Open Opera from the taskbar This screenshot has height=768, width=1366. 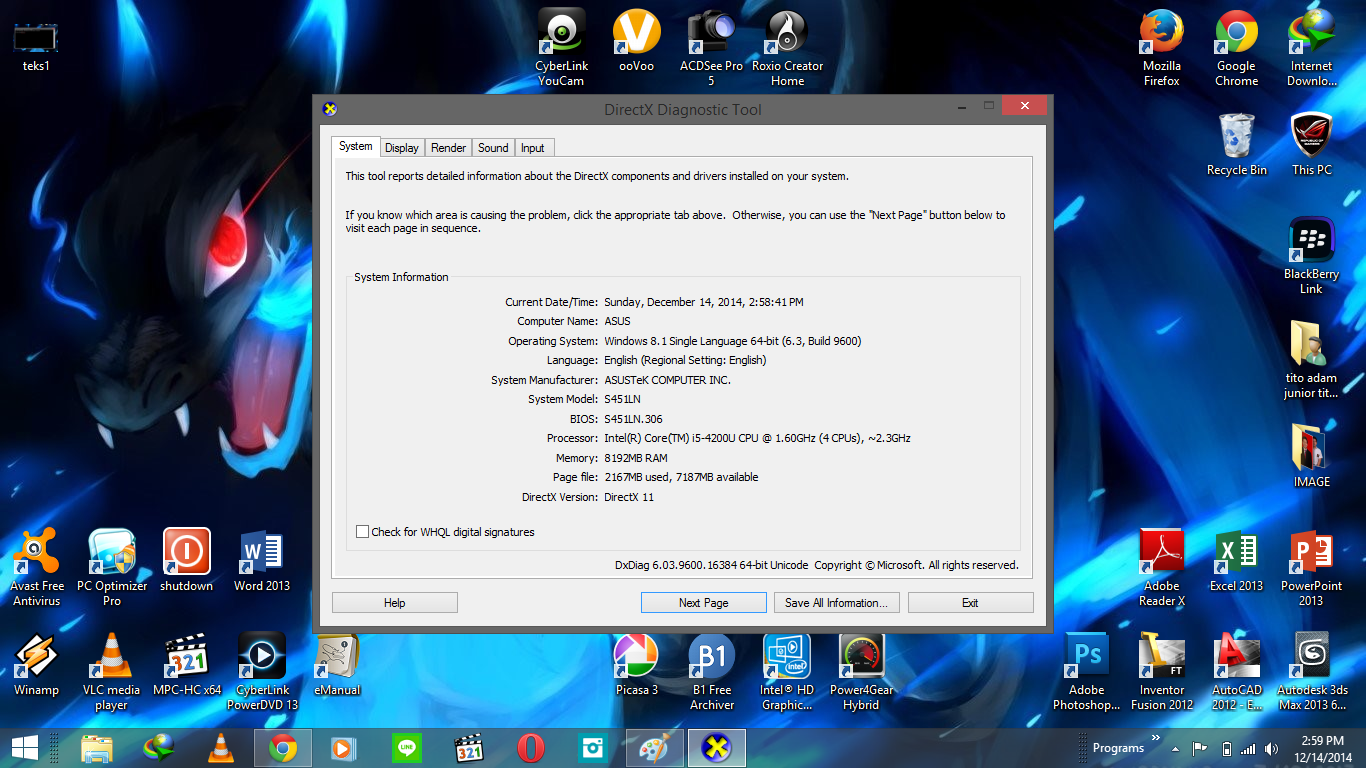(528, 748)
